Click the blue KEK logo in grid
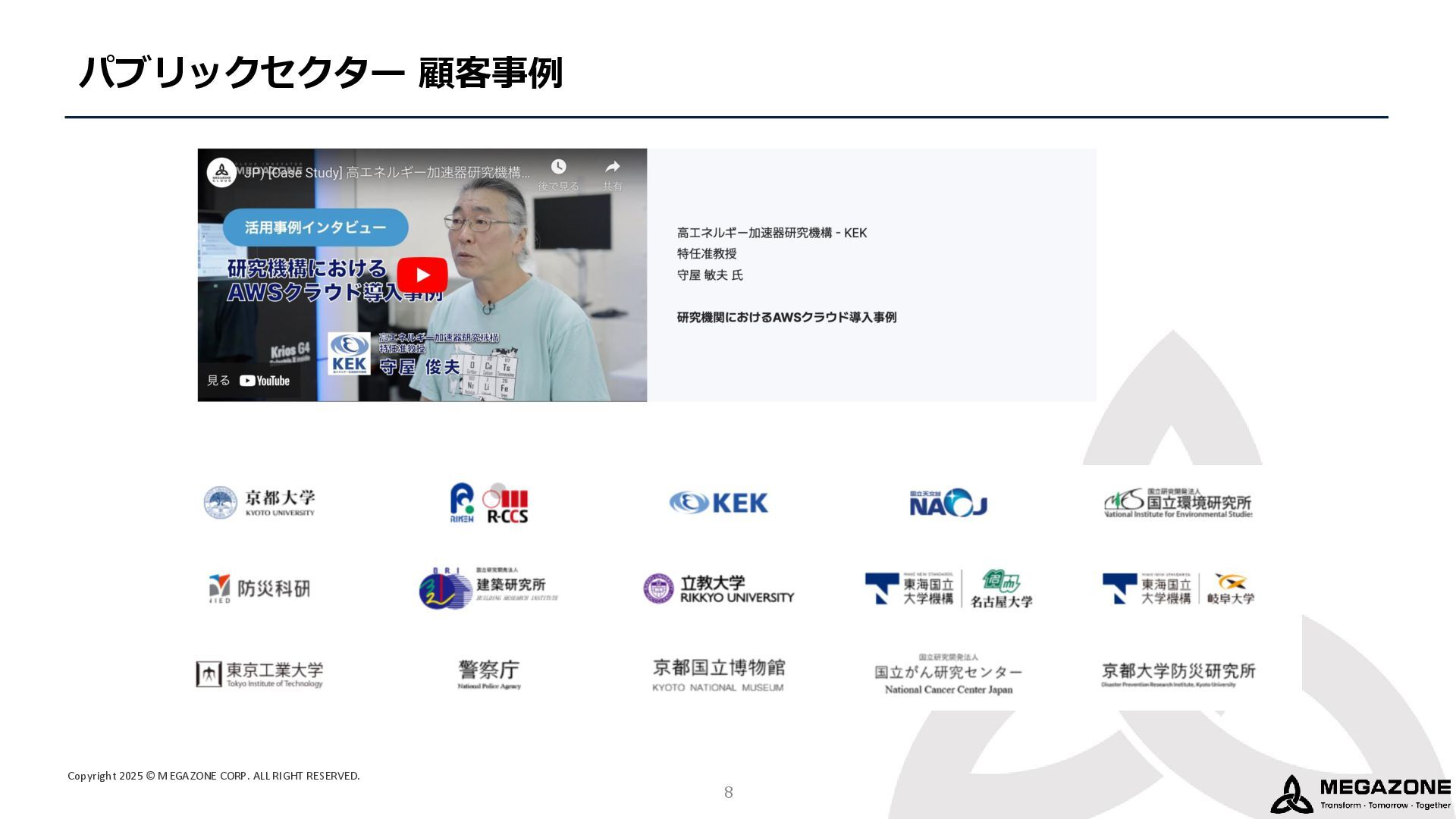The height and width of the screenshot is (819, 1456). 718,503
